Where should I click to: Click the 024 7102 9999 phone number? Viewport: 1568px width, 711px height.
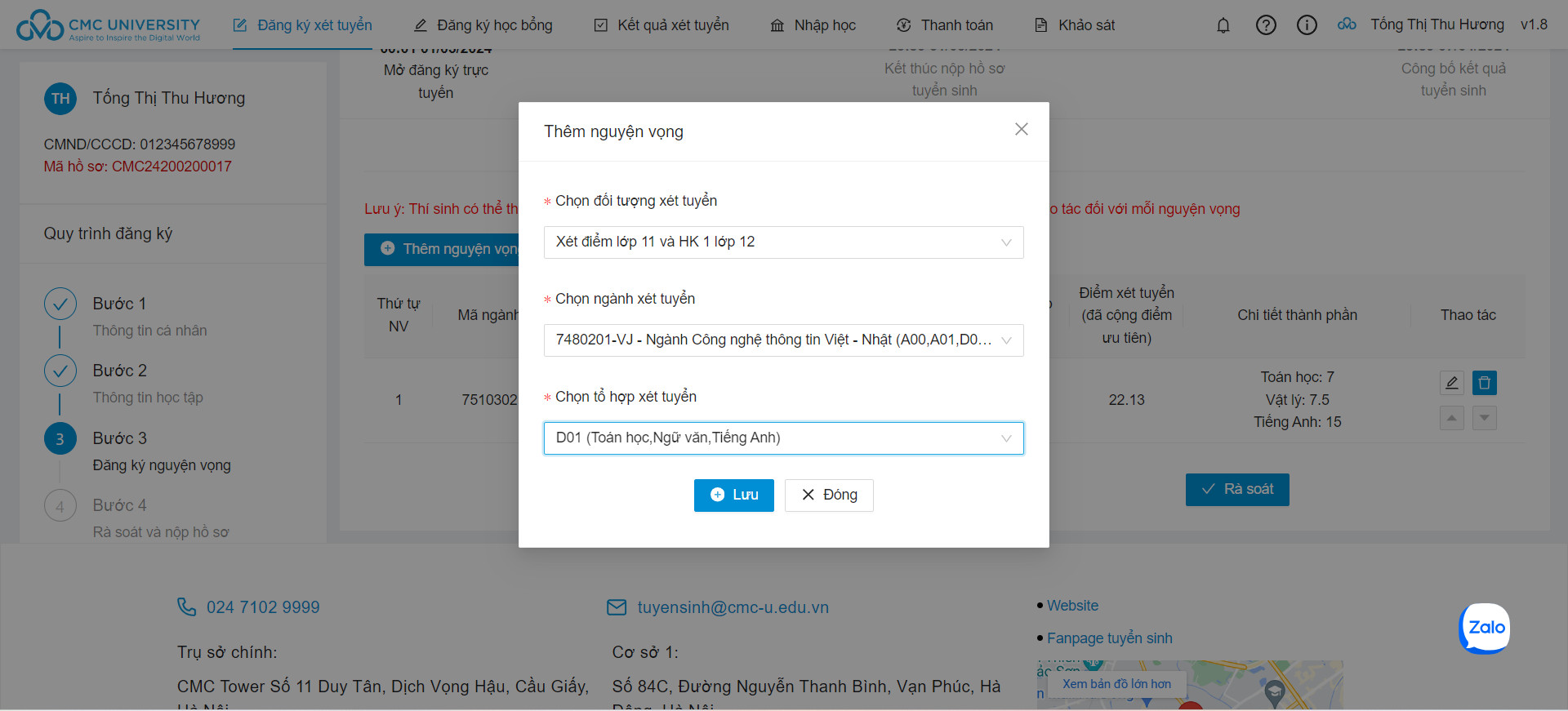[263, 607]
